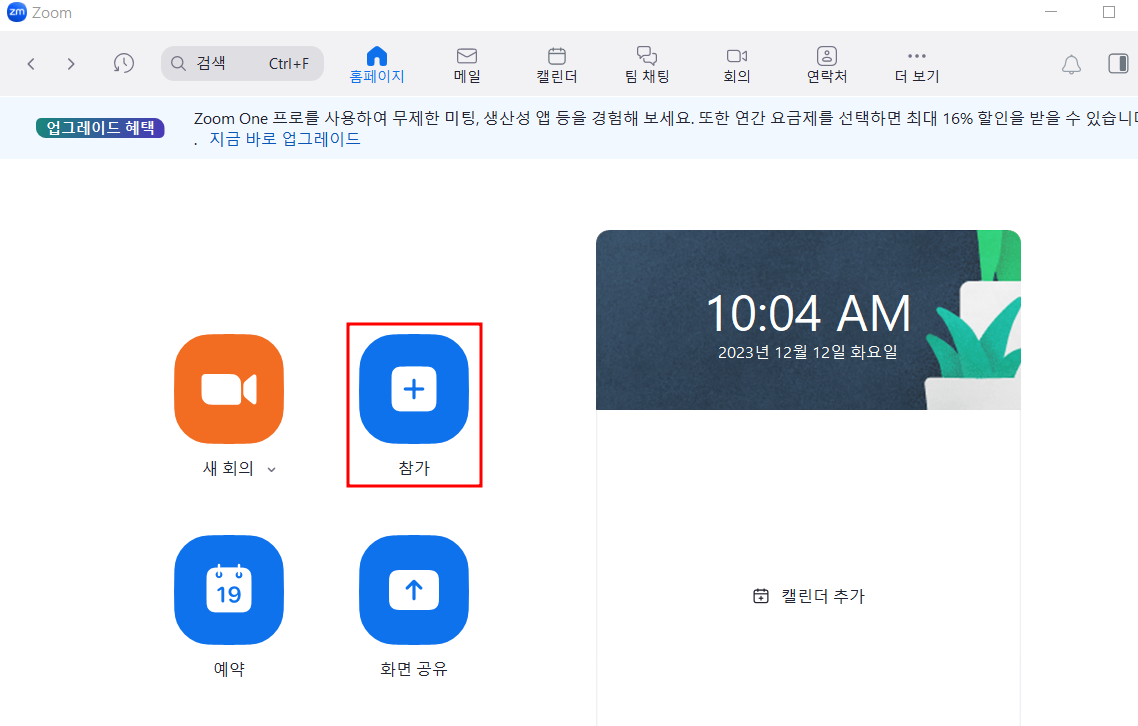Switch to the 홈페이지 tab
This screenshot has width=1138, height=726.
pyautogui.click(x=377, y=65)
